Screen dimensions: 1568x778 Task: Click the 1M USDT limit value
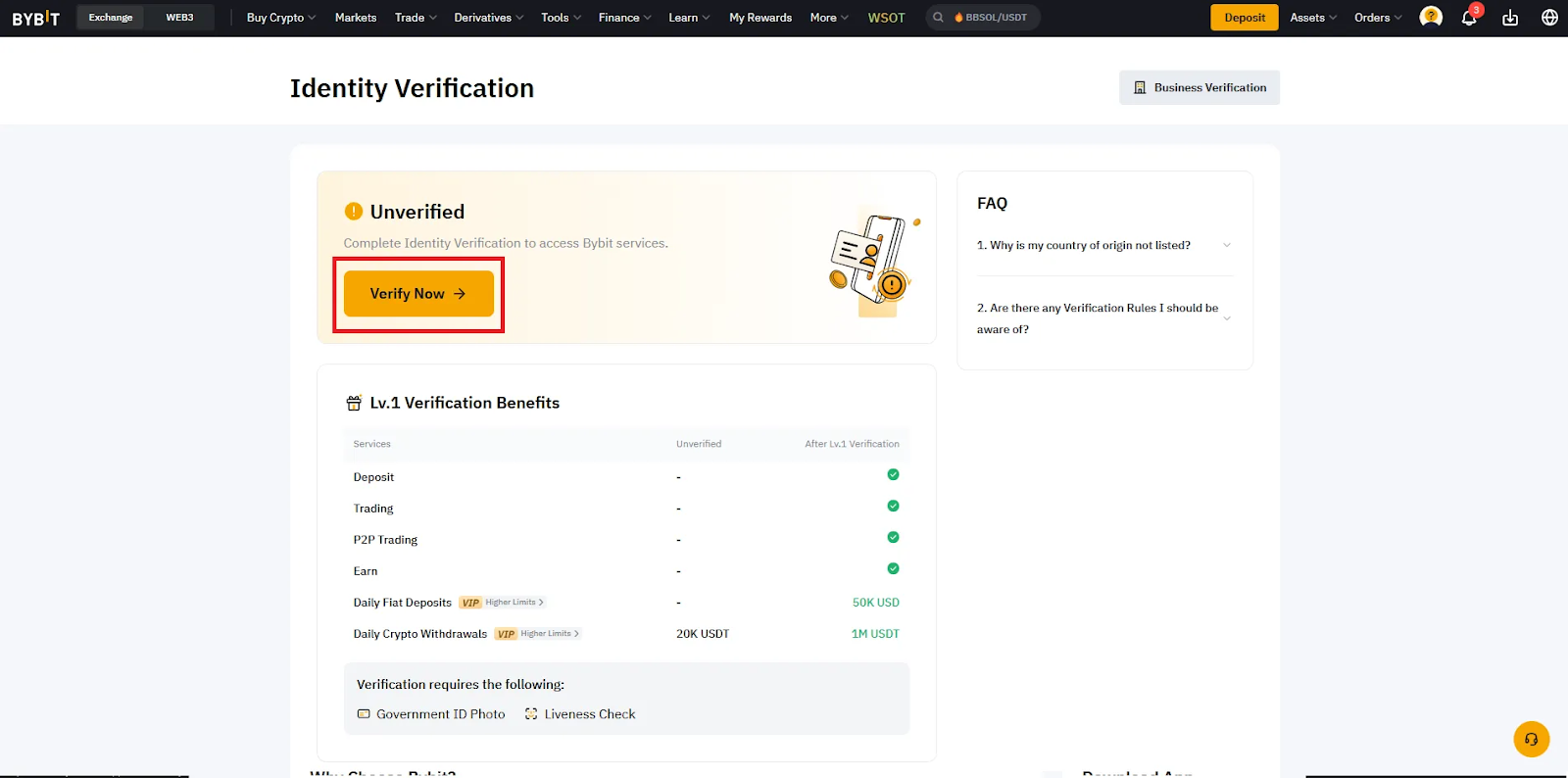(x=875, y=634)
